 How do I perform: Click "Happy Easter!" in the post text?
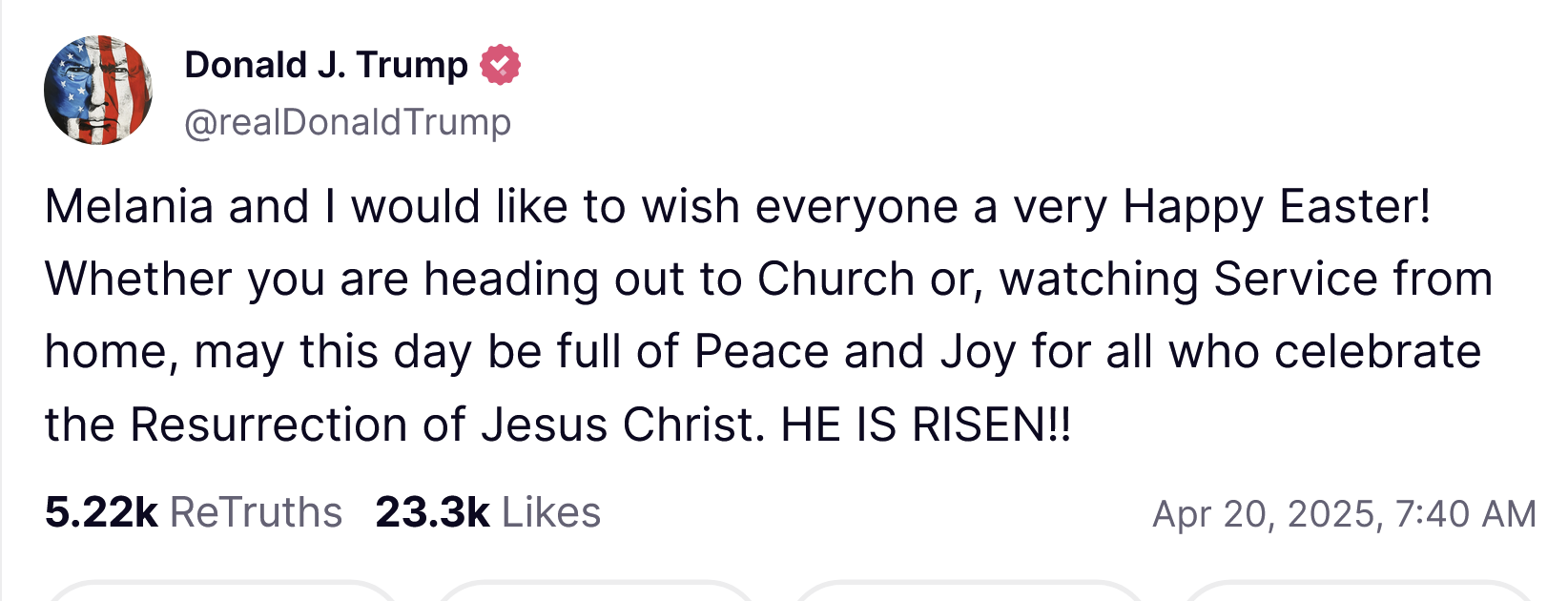click(x=1277, y=206)
